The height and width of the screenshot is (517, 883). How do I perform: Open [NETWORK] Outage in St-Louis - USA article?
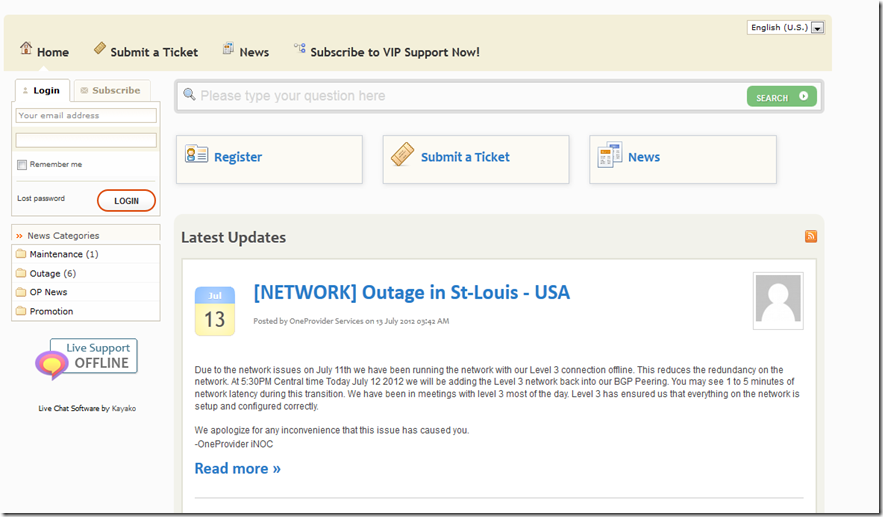412,292
